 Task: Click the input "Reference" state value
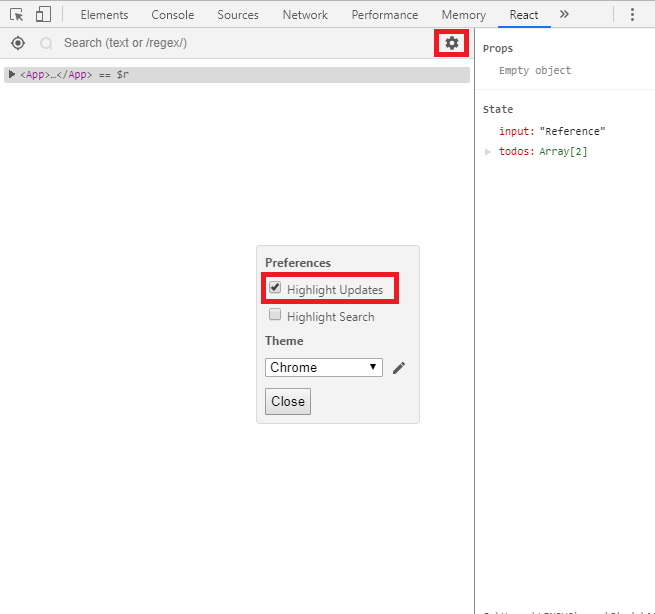click(572, 131)
